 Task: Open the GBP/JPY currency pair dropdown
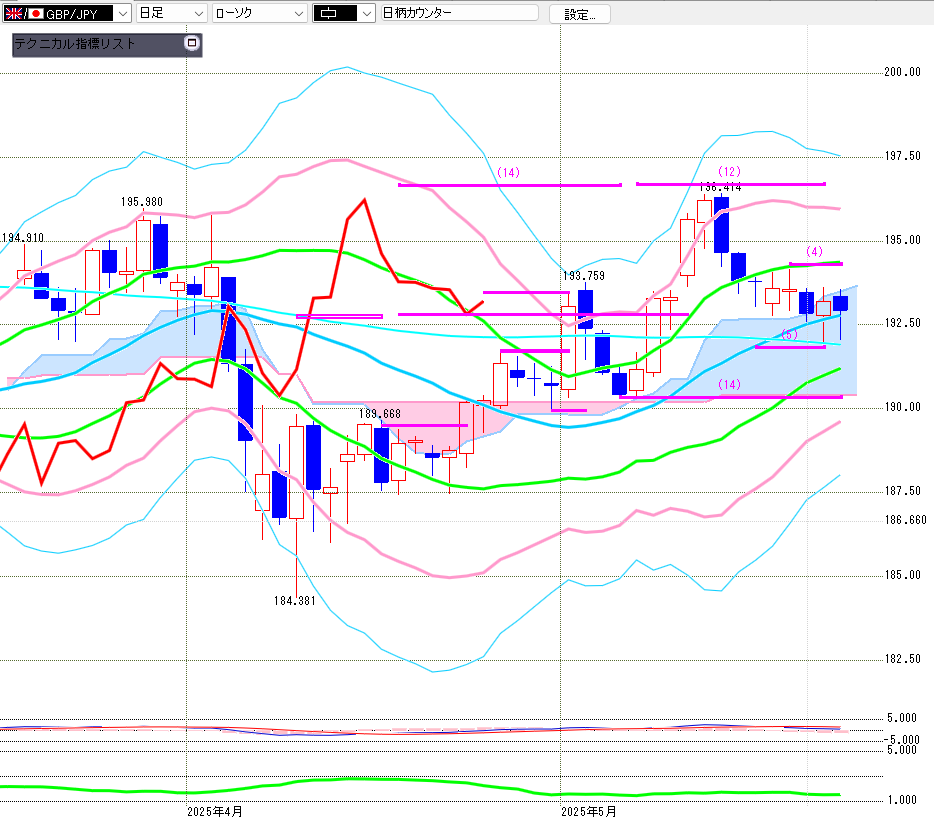point(66,13)
